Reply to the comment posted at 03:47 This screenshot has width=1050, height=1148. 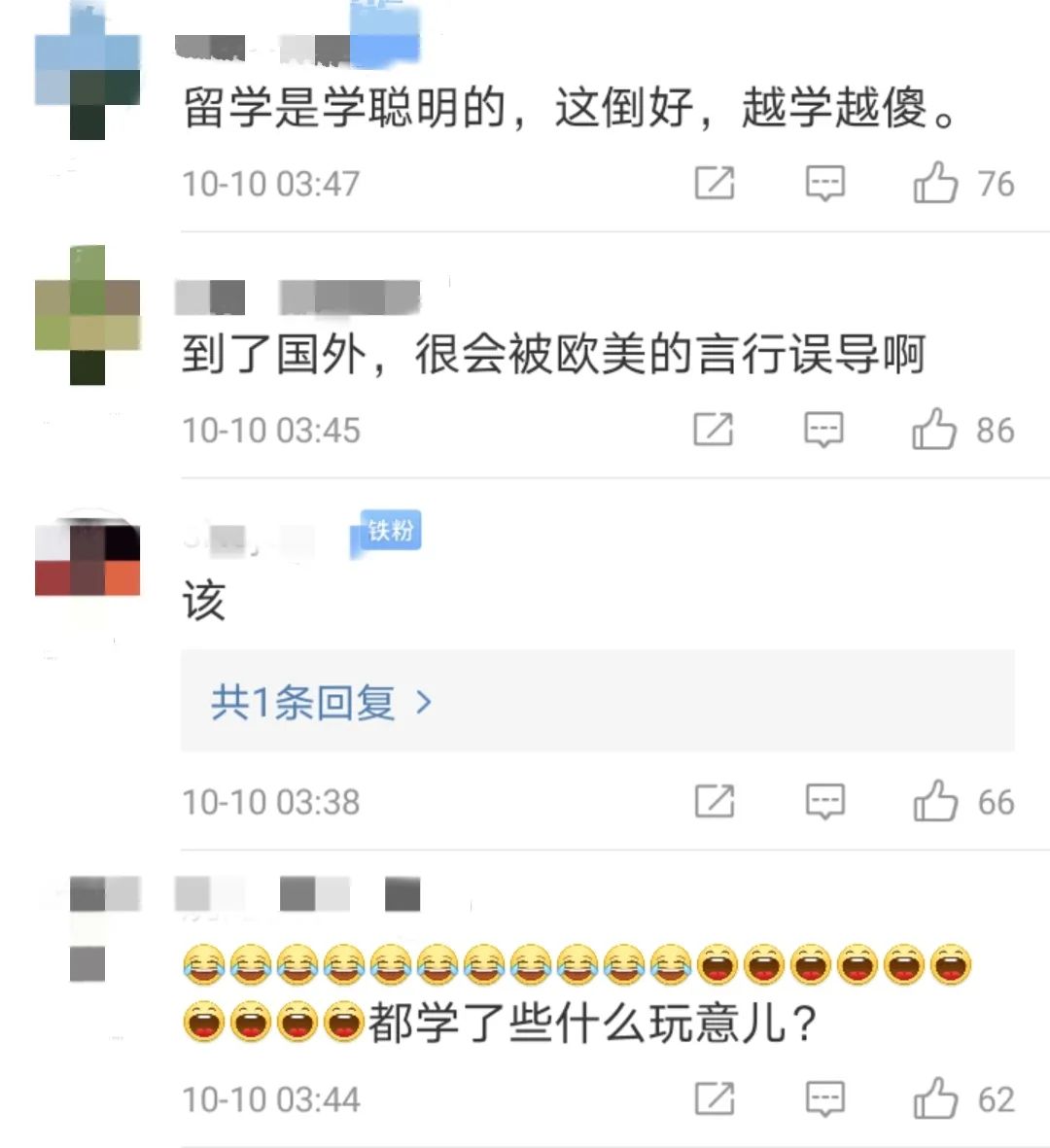825,183
